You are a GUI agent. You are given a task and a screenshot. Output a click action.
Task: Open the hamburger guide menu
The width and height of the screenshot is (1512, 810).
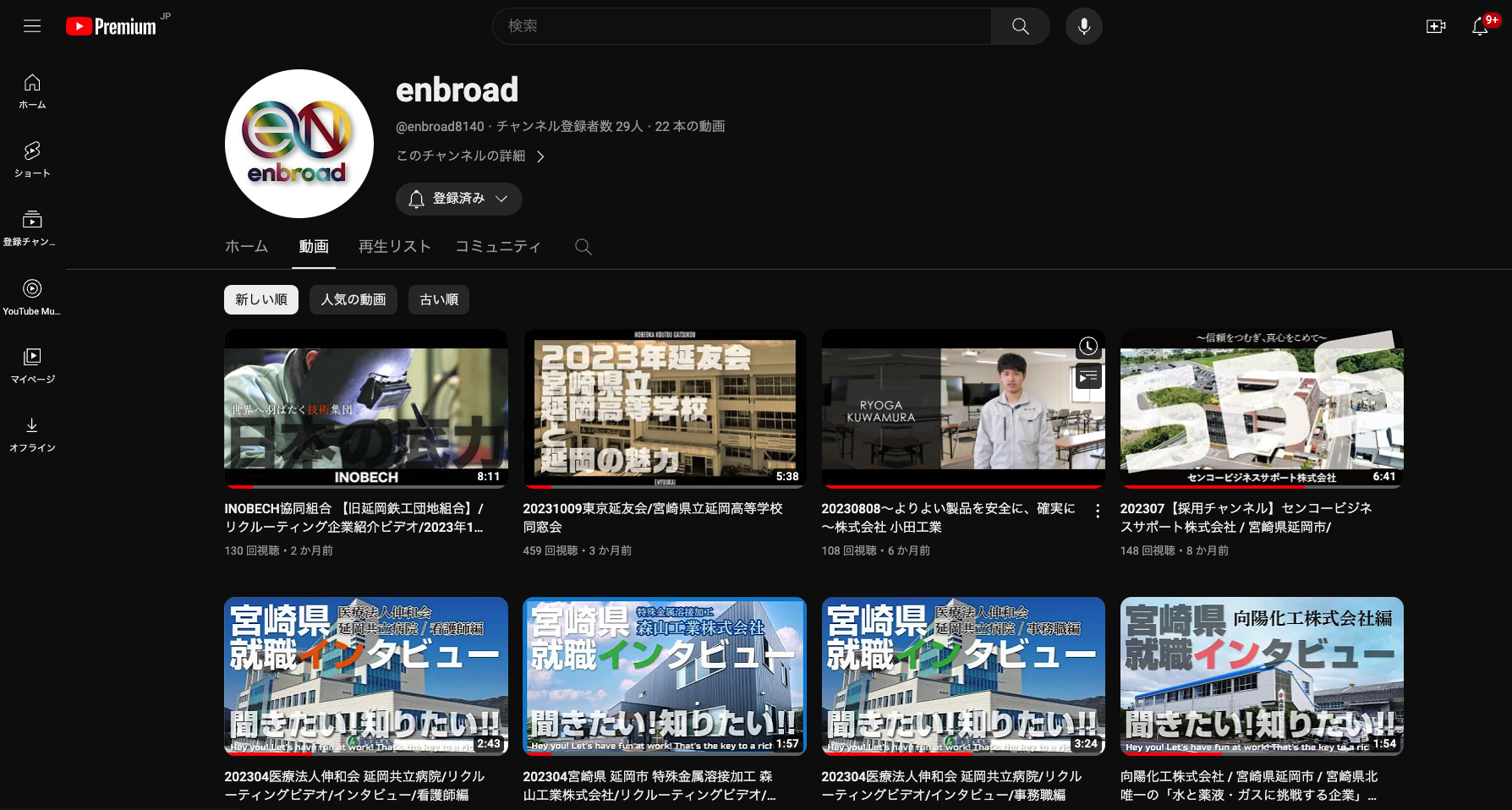pos(32,26)
